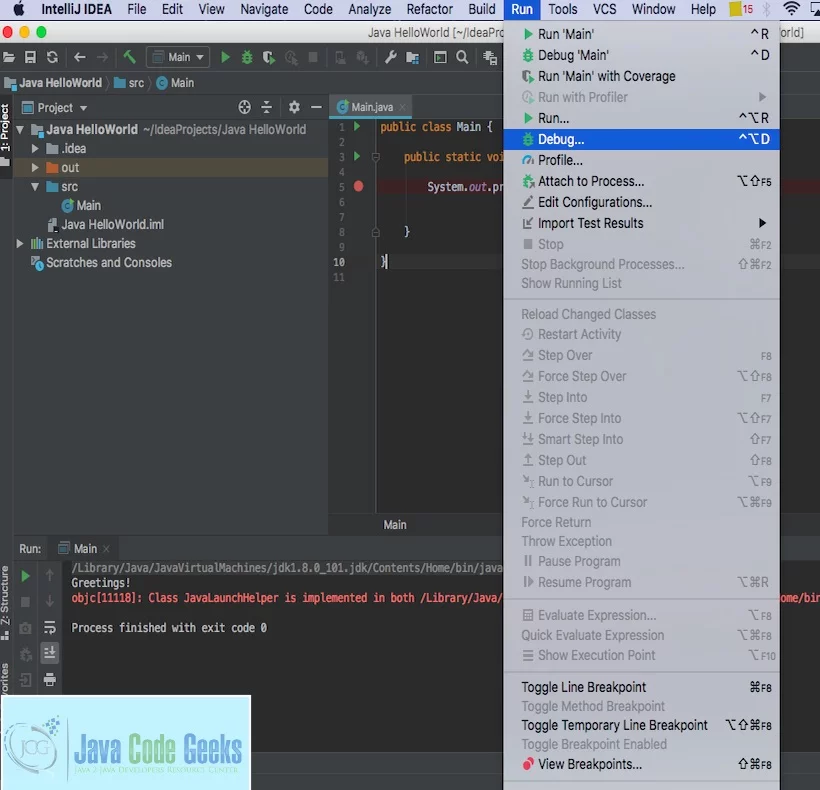
Task: Click the run gutter arrow on line 1
Action: tap(357, 126)
